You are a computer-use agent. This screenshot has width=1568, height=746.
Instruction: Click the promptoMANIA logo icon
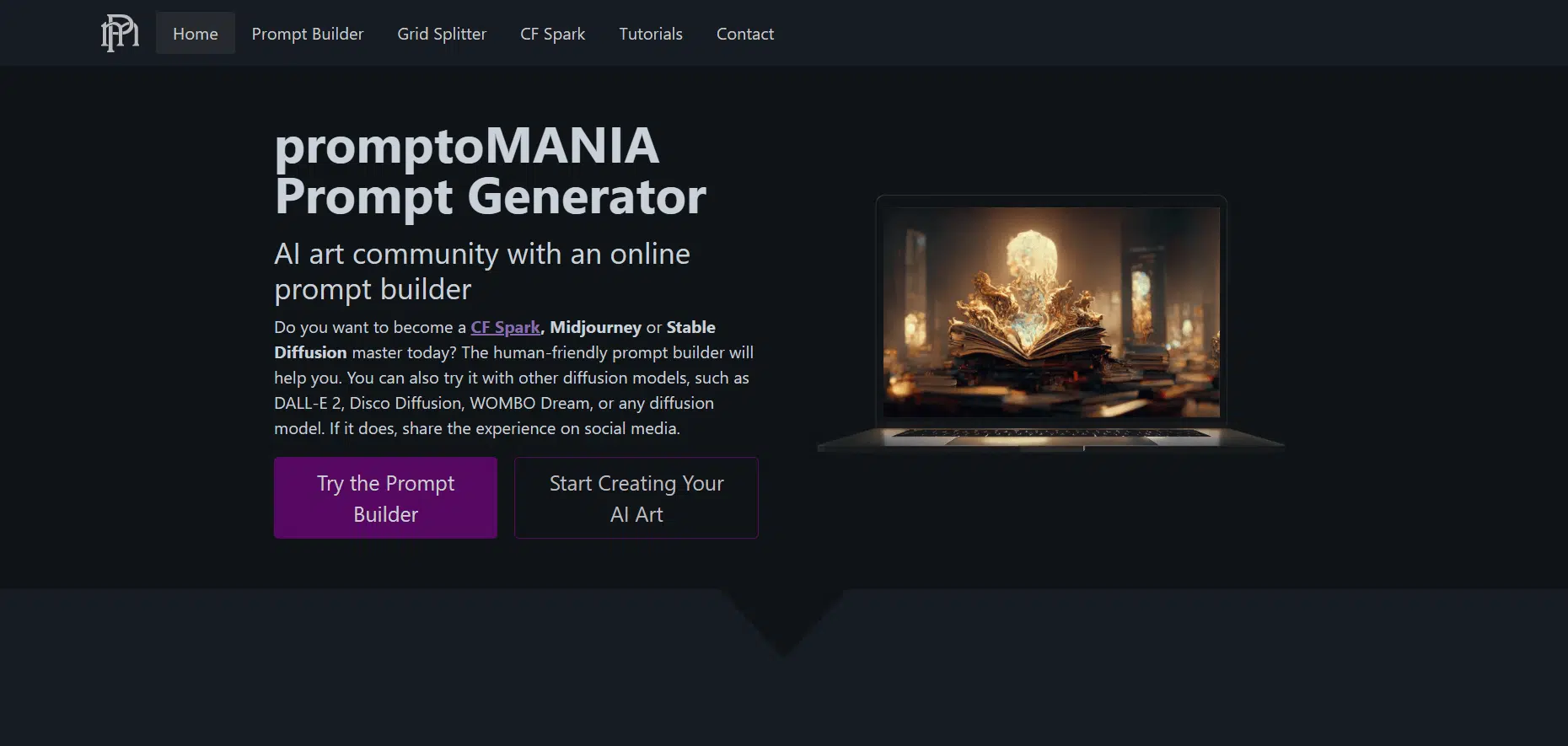click(120, 34)
